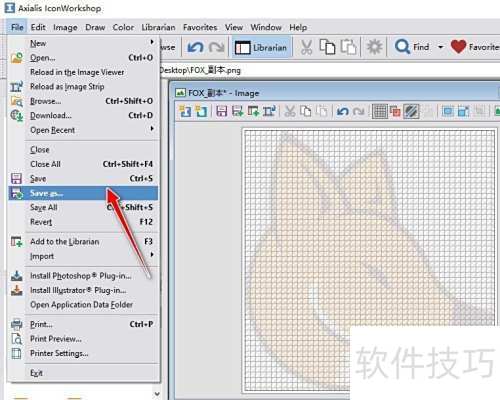Click Add to Librarian icon in the FOX image toolbar
Viewport: 500px width, 400px height.
point(253,111)
